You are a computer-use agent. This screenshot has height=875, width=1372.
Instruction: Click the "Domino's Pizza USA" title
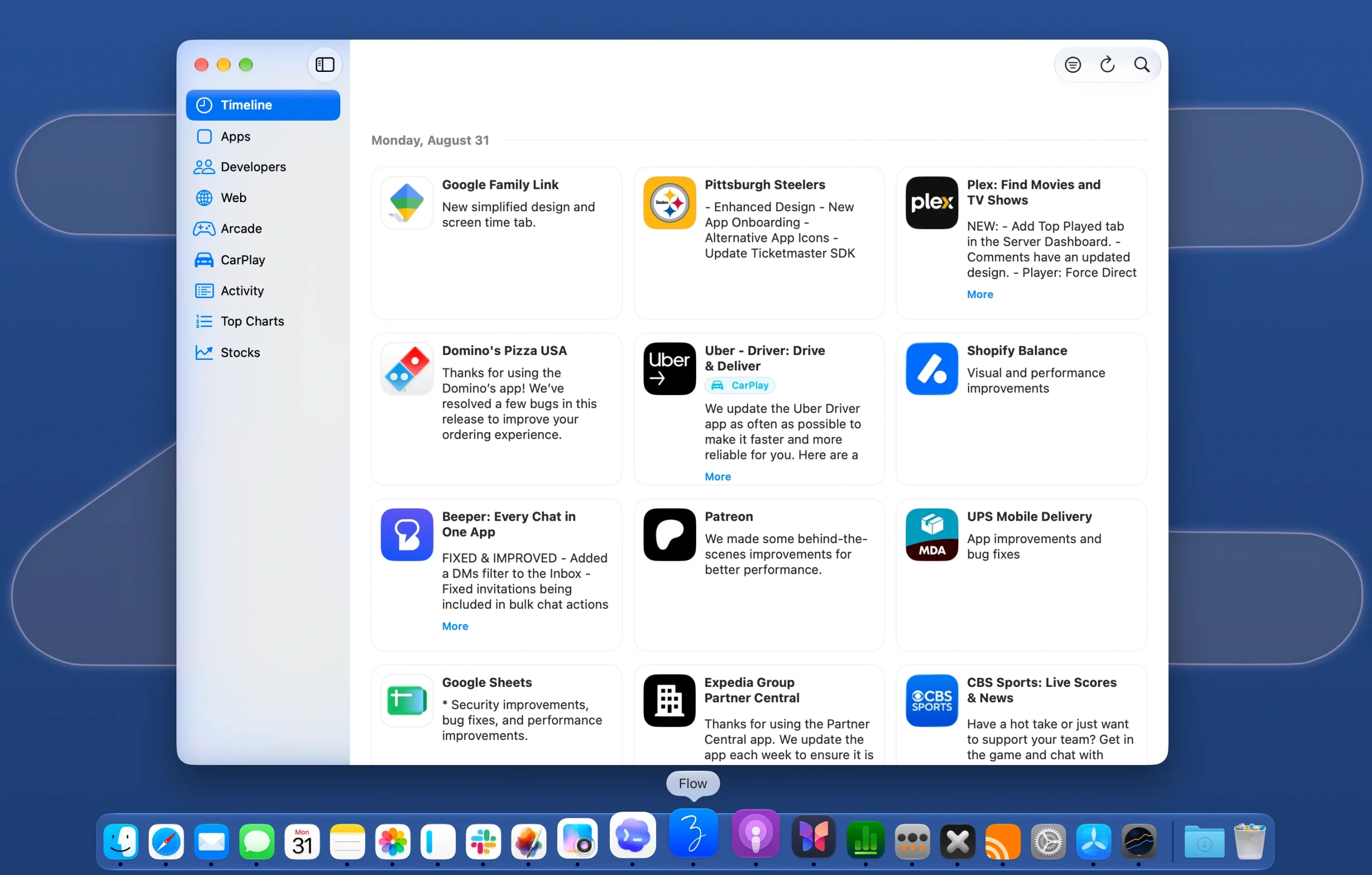pyautogui.click(x=504, y=351)
